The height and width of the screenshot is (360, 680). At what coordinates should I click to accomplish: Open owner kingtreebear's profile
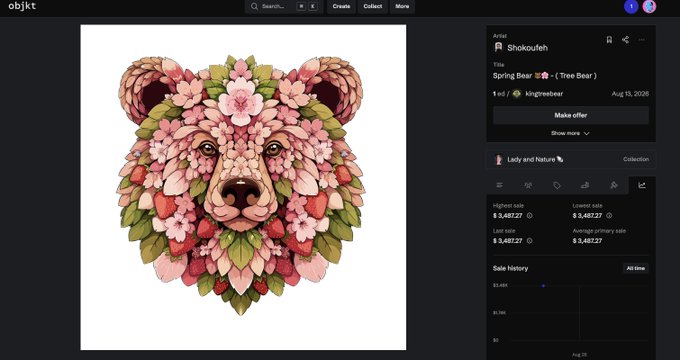544,94
